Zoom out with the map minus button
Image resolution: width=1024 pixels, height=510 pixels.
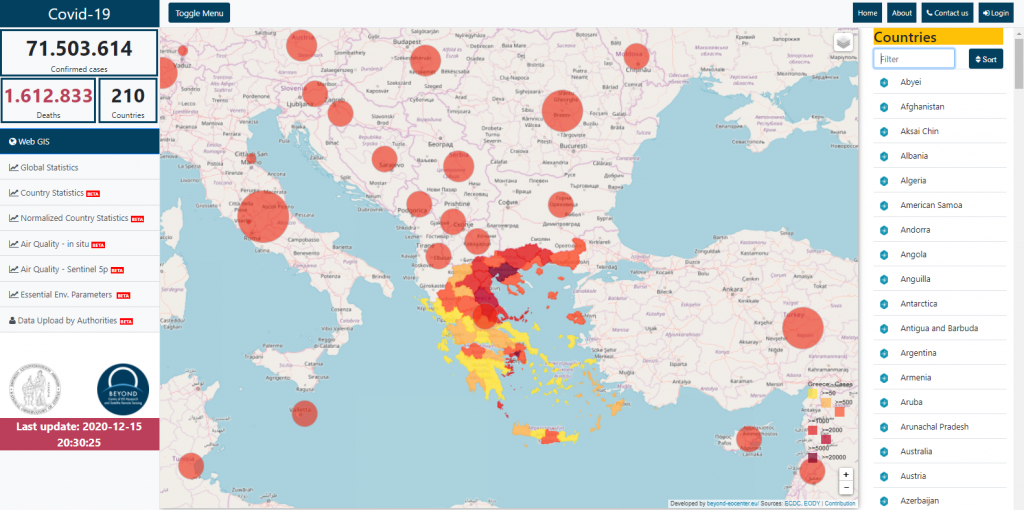846,487
